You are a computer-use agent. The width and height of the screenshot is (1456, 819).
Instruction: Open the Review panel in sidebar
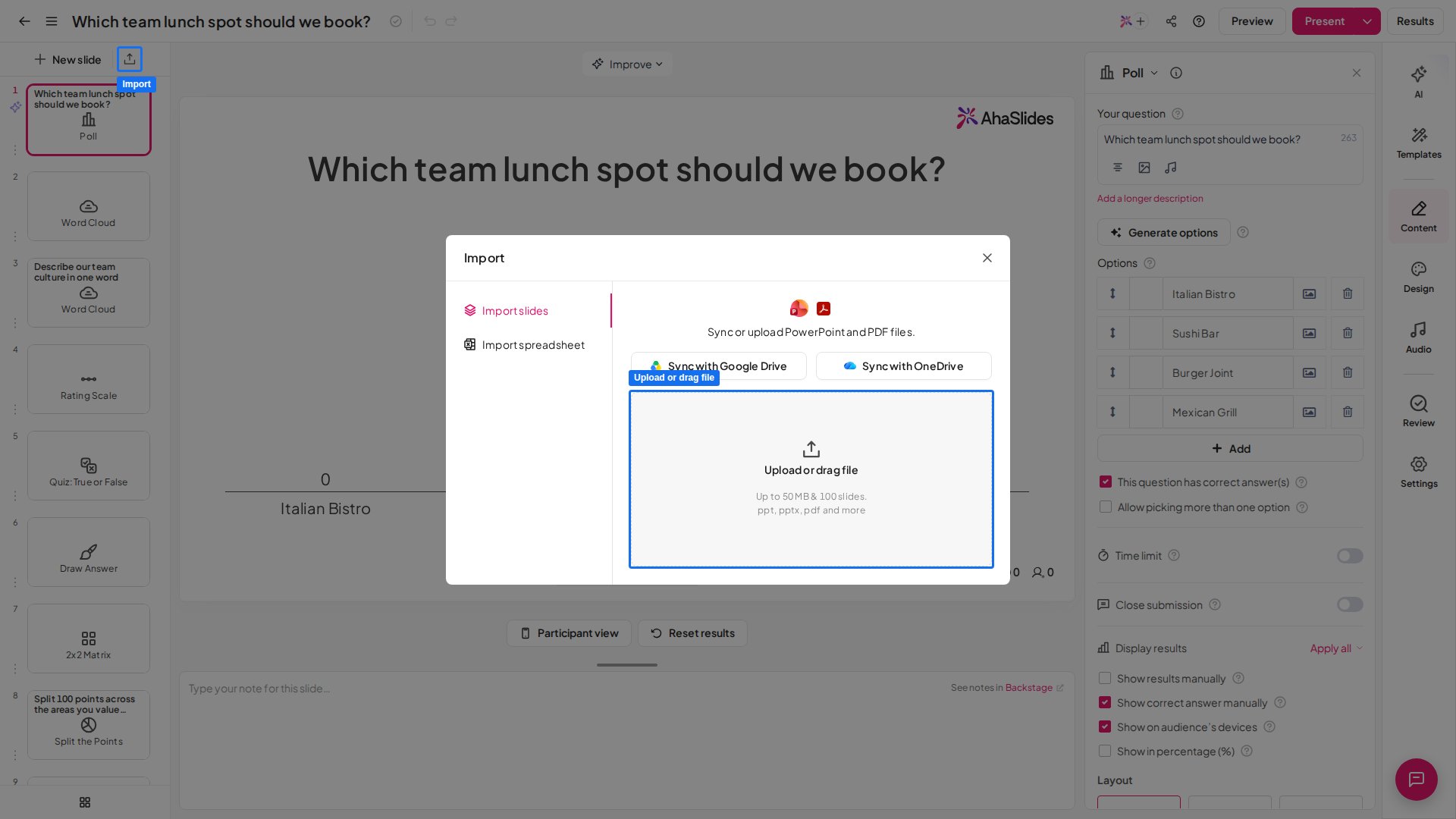pyautogui.click(x=1419, y=411)
